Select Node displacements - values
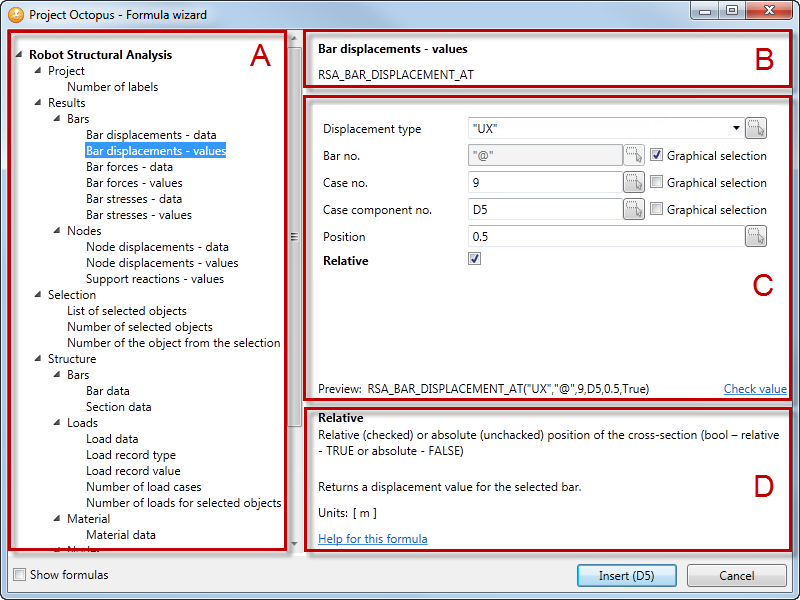The image size is (800, 600). (x=162, y=263)
